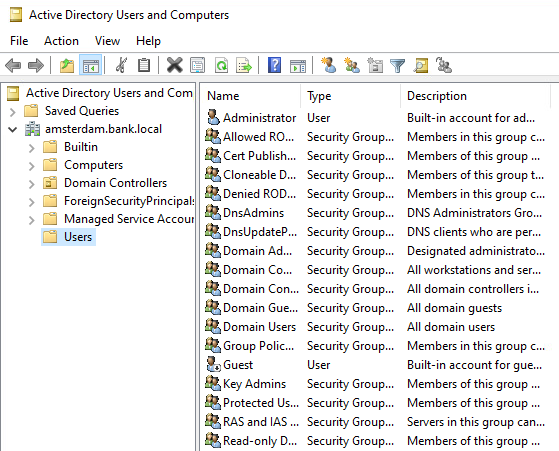
Task: Click the Refresh toolbar icon
Action: (221, 66)
